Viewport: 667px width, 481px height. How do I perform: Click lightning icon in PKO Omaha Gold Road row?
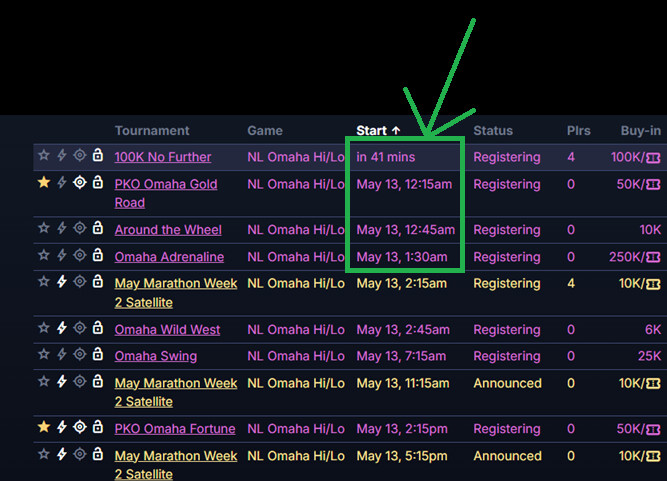point(62,182)
